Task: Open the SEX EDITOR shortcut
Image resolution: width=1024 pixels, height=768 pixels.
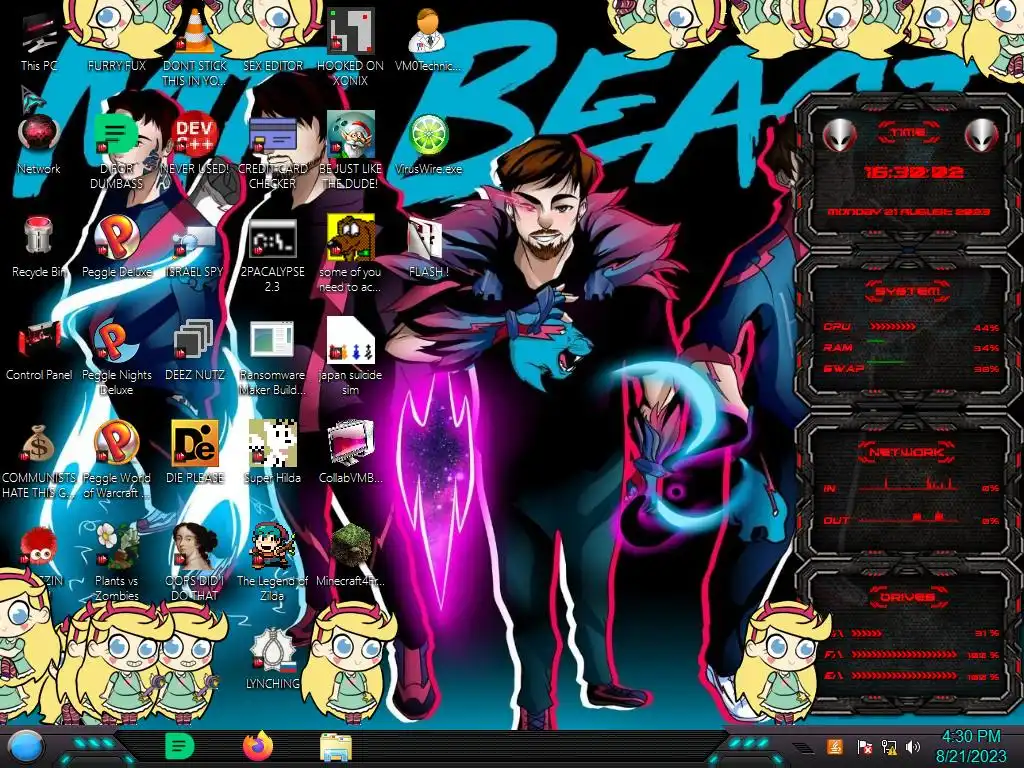Action: click(x=272, y=40)
